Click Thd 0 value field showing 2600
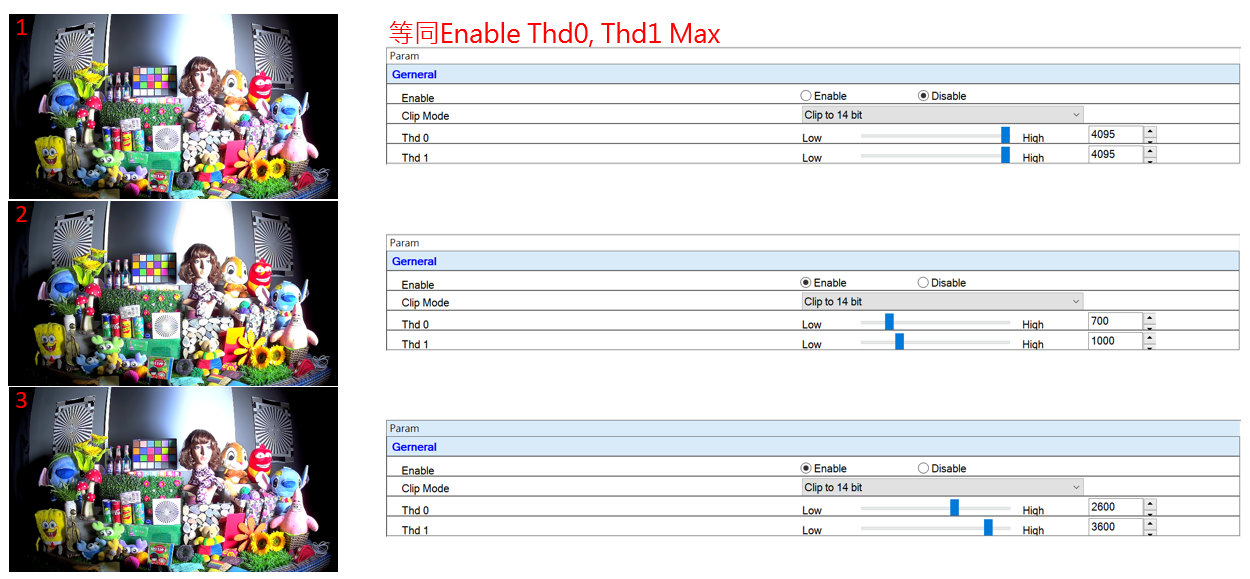 point(1114,507)
